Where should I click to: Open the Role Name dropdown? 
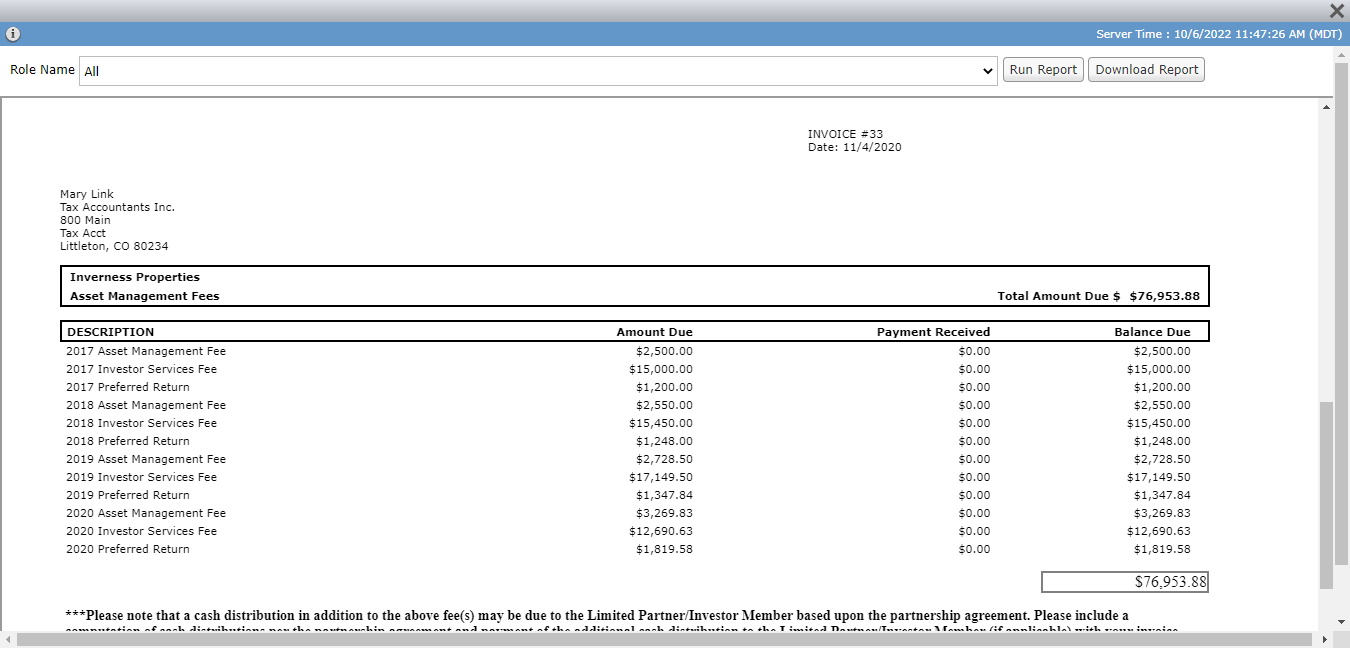(x=538, y=71)
